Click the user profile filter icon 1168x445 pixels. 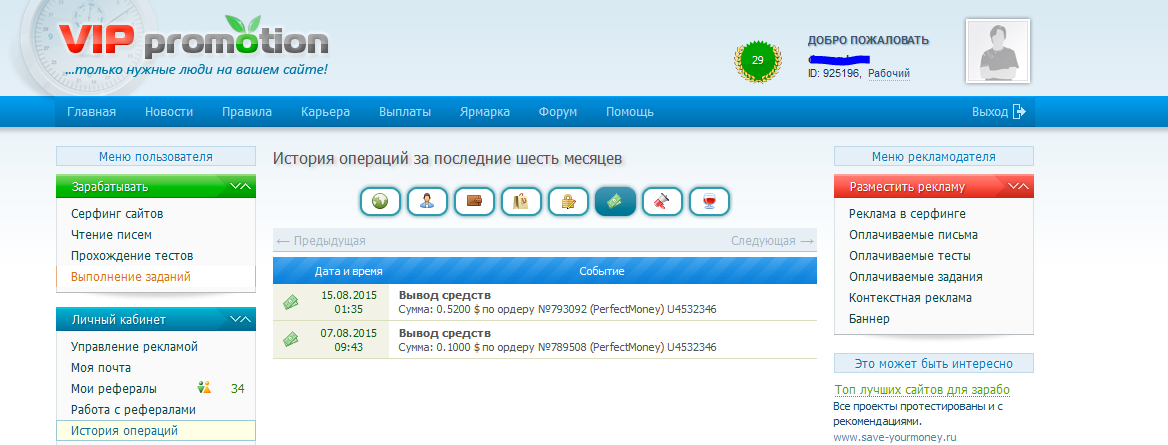[428, 201]
